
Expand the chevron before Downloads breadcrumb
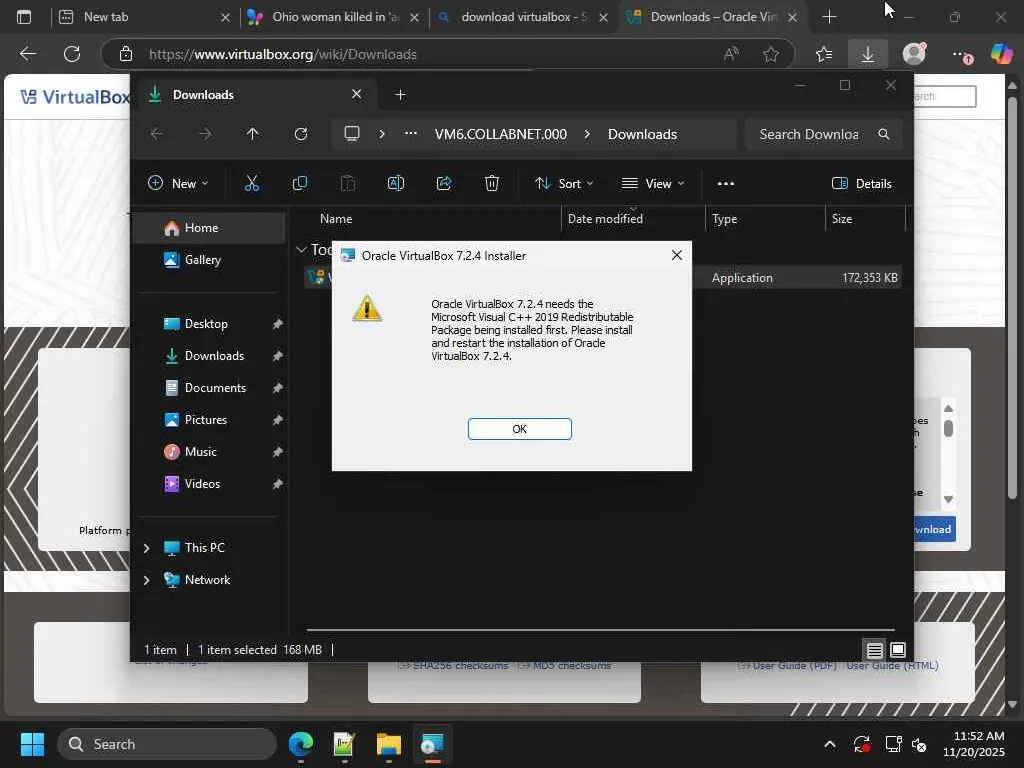(x=587, y=134)
